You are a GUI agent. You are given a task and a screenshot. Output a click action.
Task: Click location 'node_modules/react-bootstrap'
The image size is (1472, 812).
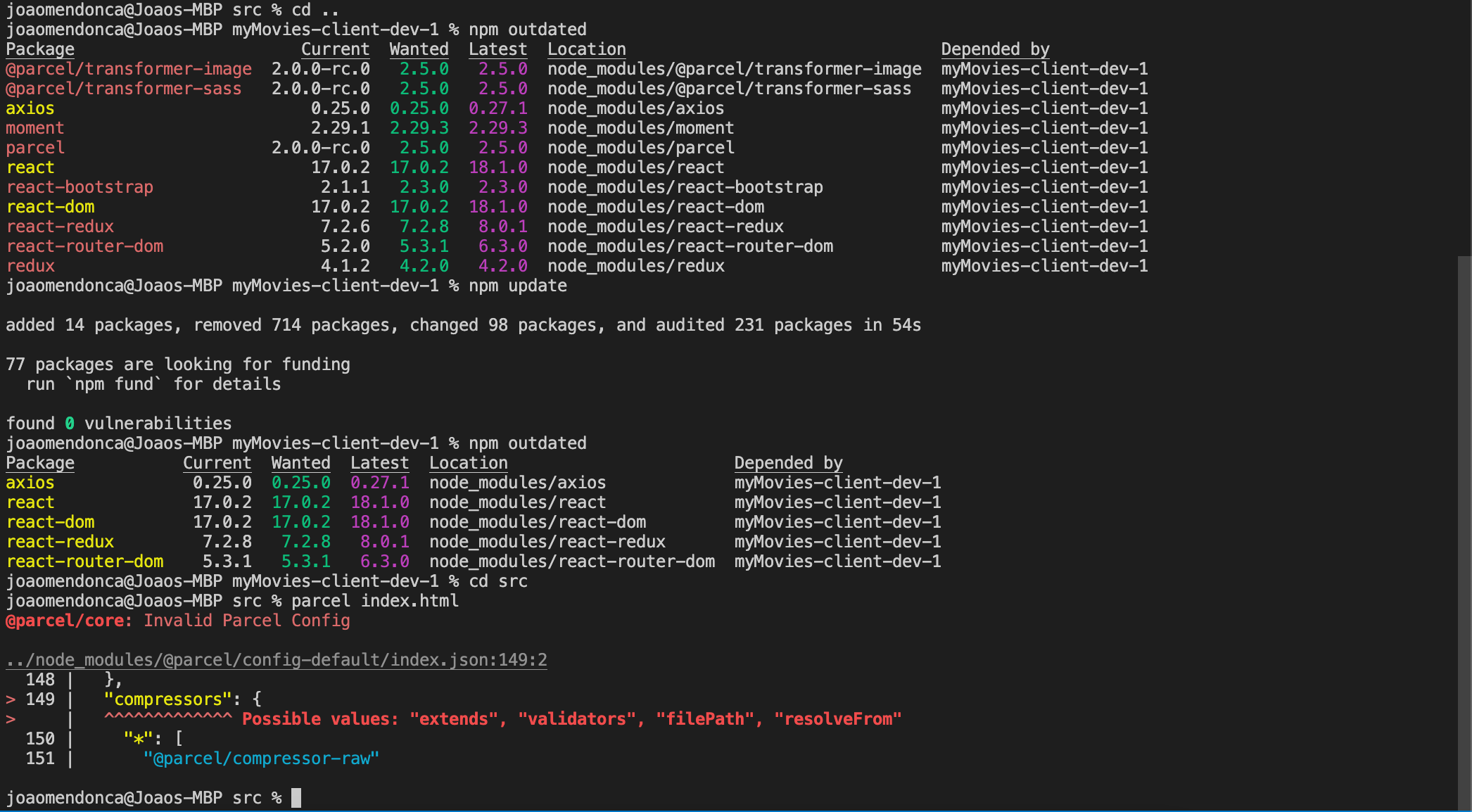coord(685,187)
